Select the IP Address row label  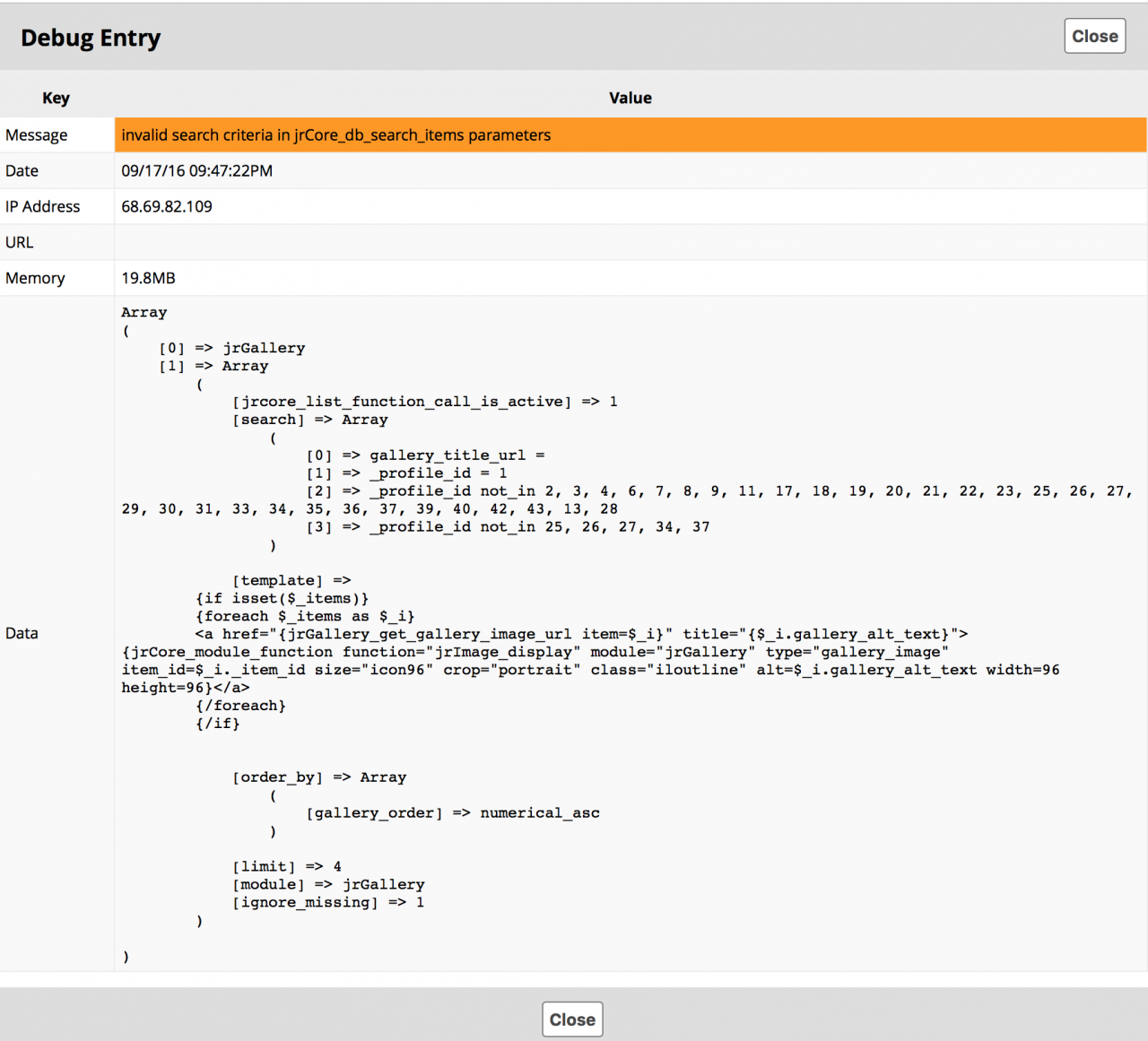pos(43,207)
